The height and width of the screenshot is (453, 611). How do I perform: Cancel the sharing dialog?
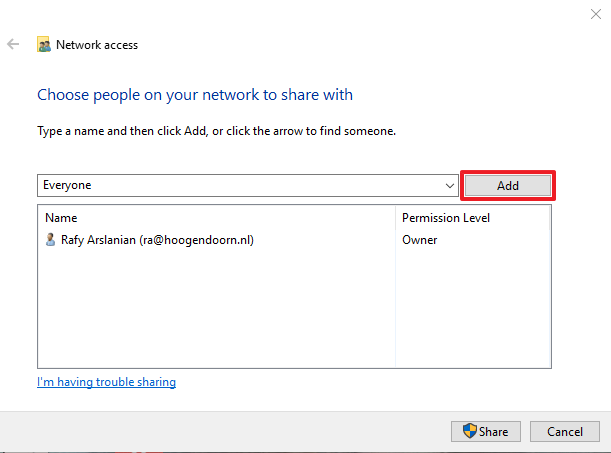click(565, 431)
